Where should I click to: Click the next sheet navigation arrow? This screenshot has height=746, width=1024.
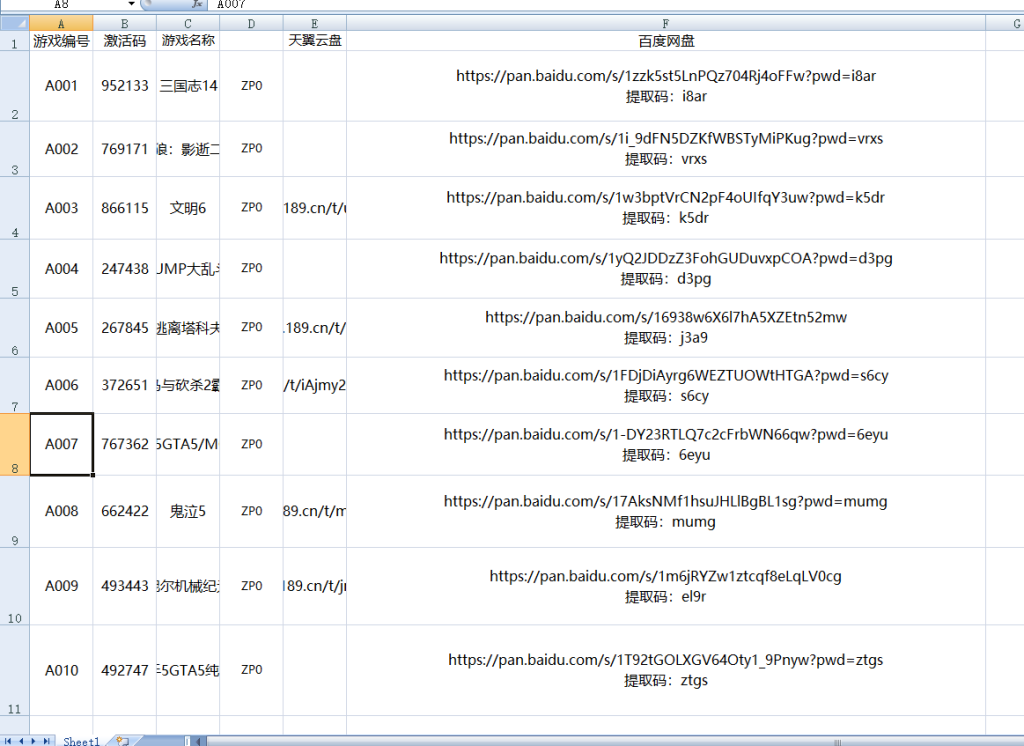(33, 741)
